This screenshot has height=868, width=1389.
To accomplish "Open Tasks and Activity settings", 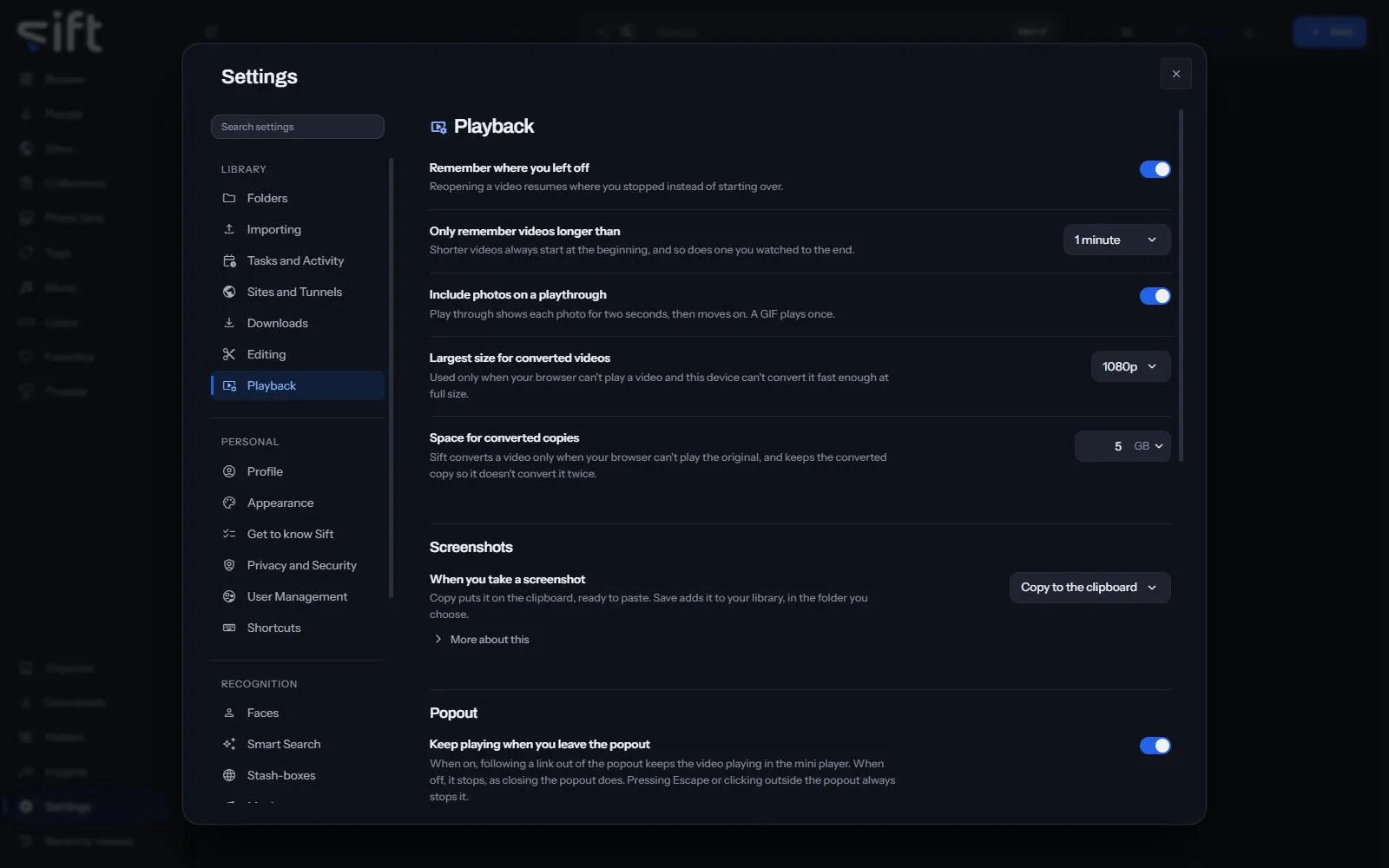I will click(297, 260).
